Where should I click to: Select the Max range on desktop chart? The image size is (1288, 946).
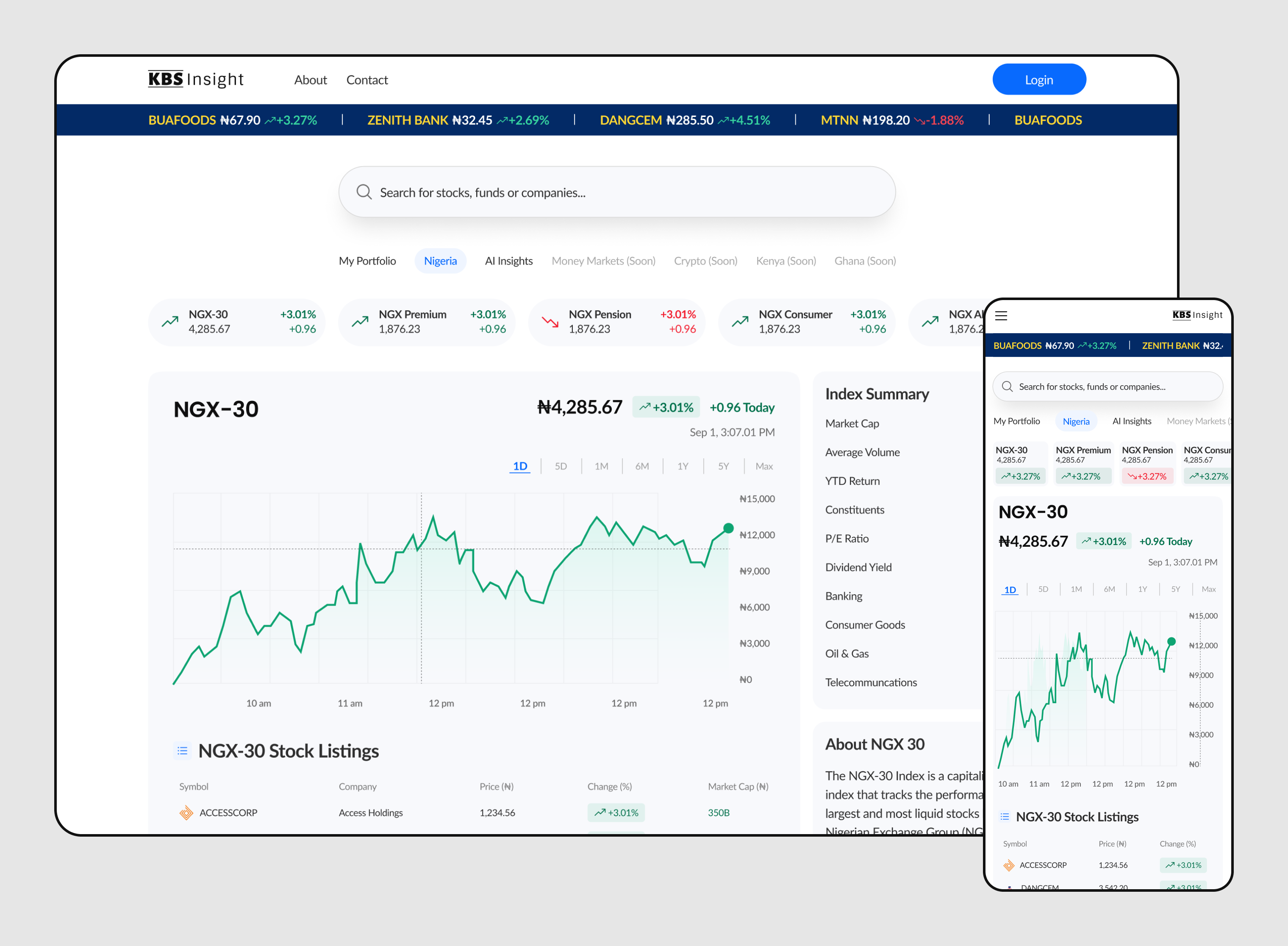pyautogui.click(x=763, y=466)
